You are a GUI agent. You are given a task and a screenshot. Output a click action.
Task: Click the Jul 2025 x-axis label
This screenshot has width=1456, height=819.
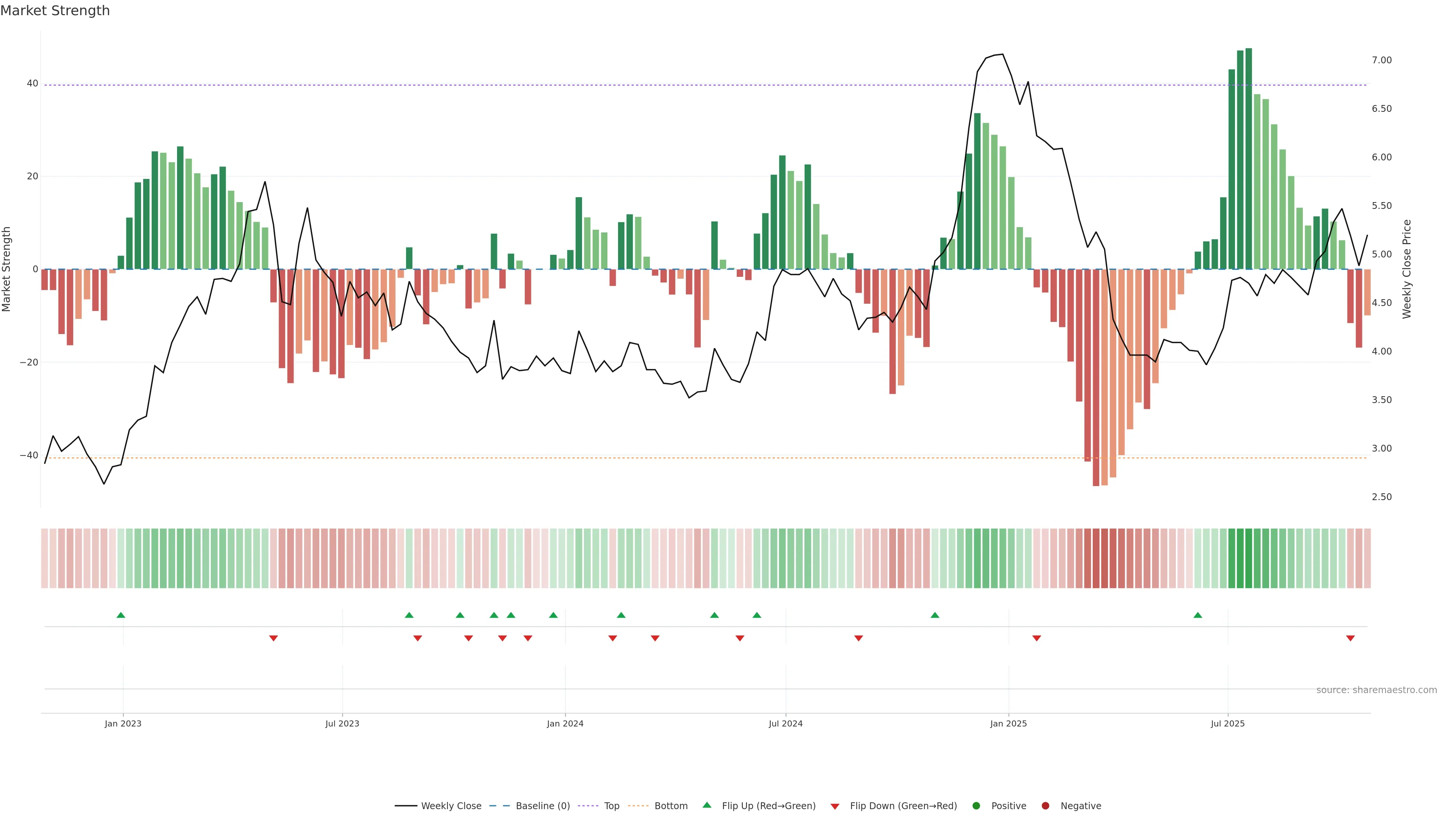[1228, 723]
